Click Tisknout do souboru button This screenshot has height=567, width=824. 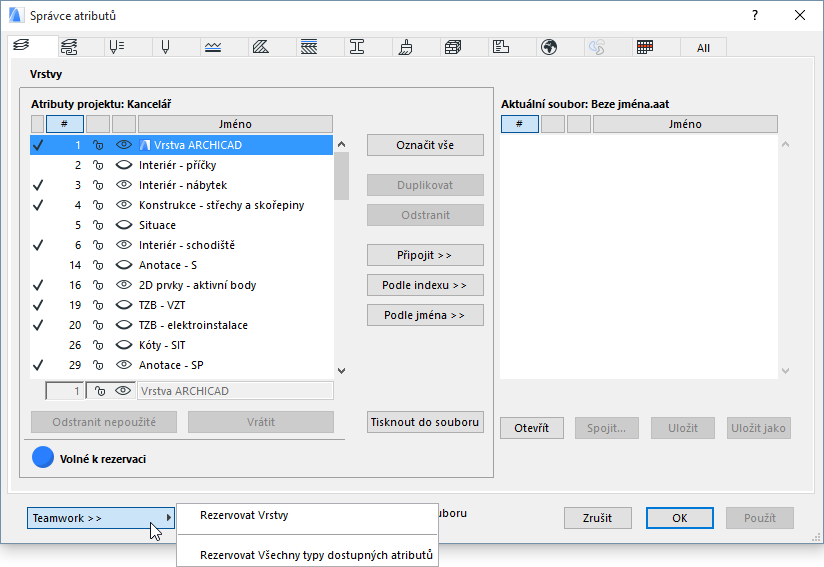tap(425, 422)
